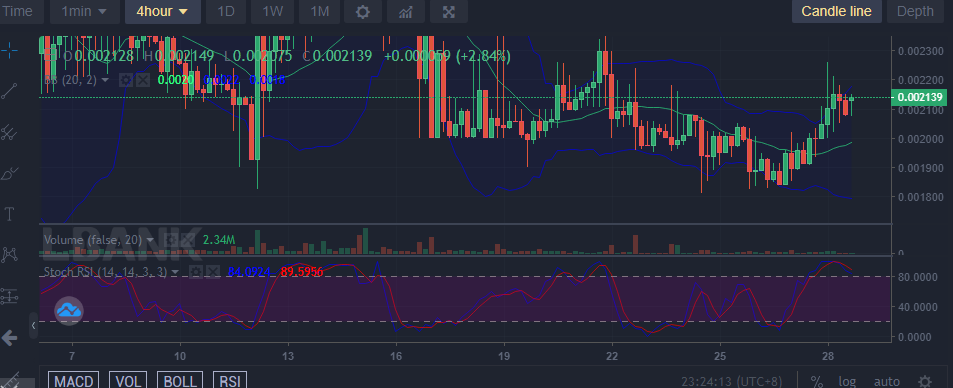Expand the Volume (false, 20) dropdown arrow
Viewport: 953px width, 388px height.
(x=150, y=240)
